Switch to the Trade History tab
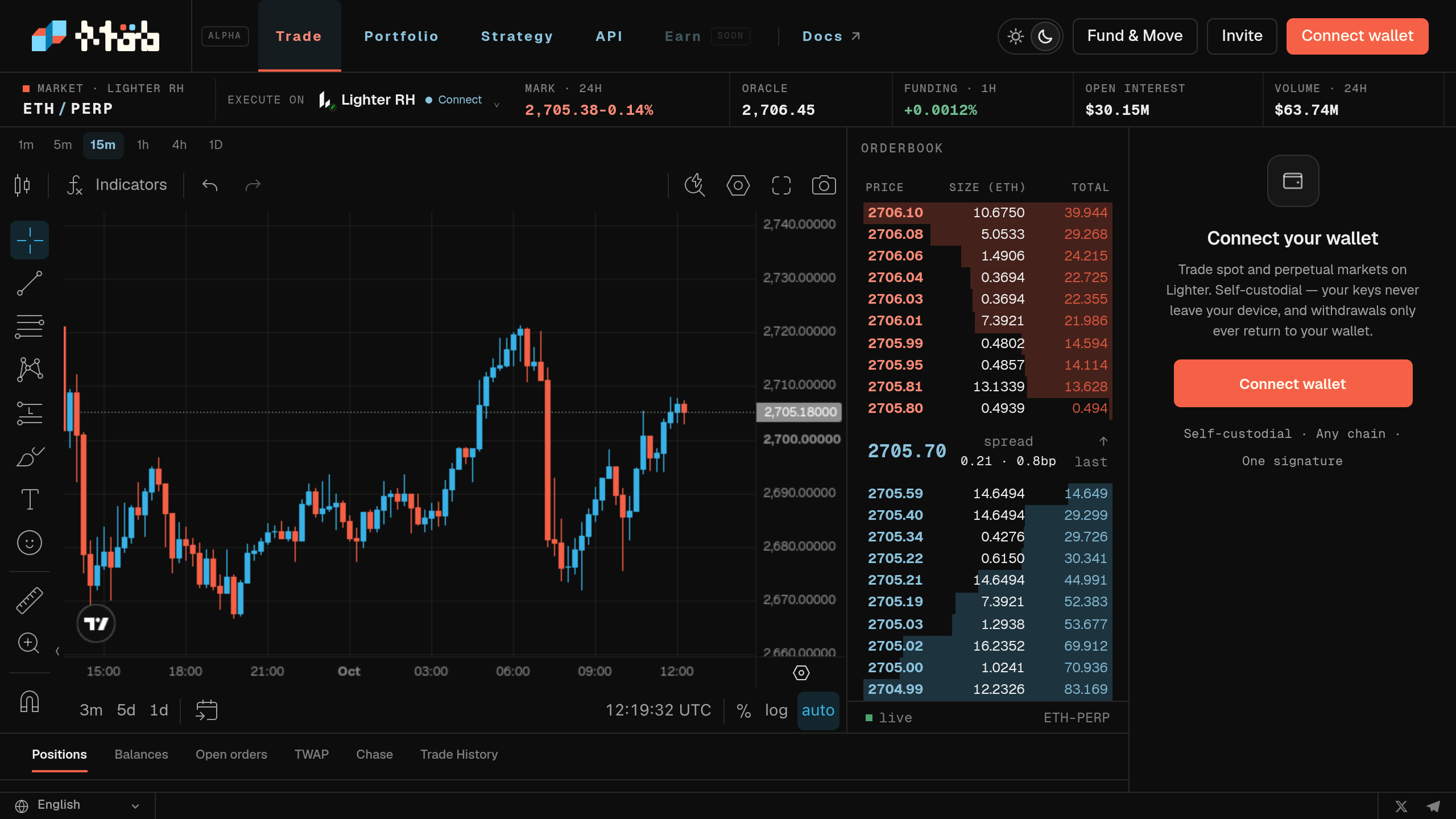This screenshot has height=819, width=1456. [x=459, y=755]
